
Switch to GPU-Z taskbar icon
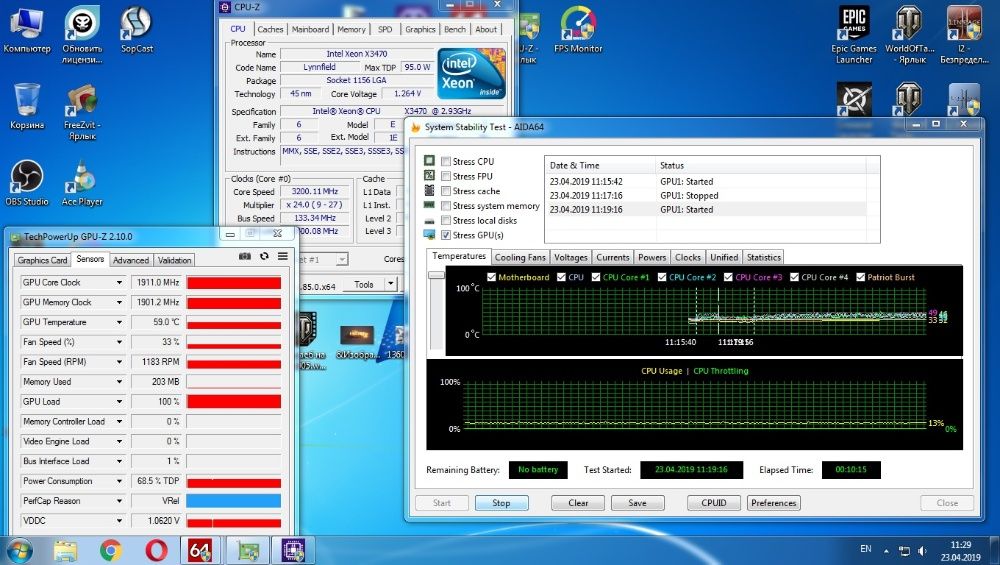(247, 550)
